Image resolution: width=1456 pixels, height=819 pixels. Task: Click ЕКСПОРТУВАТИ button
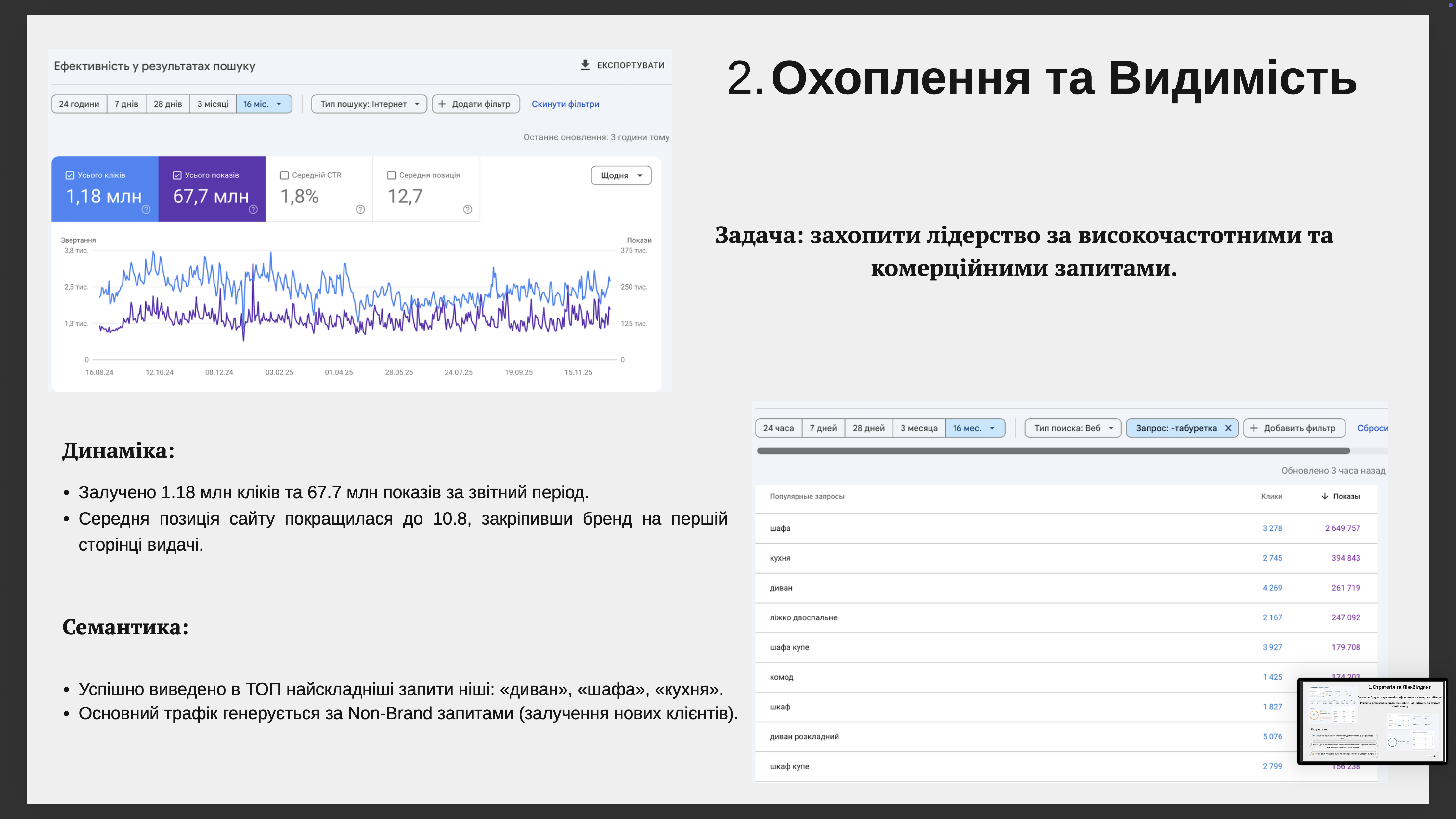(622, 65)
